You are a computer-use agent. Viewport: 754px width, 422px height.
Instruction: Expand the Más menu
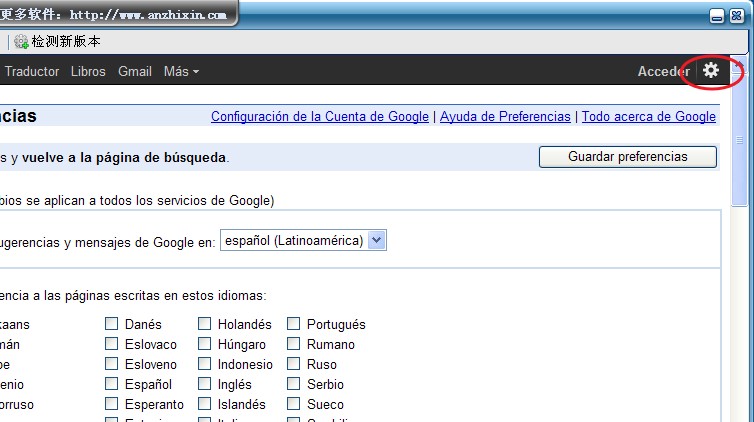coord(181,71)
